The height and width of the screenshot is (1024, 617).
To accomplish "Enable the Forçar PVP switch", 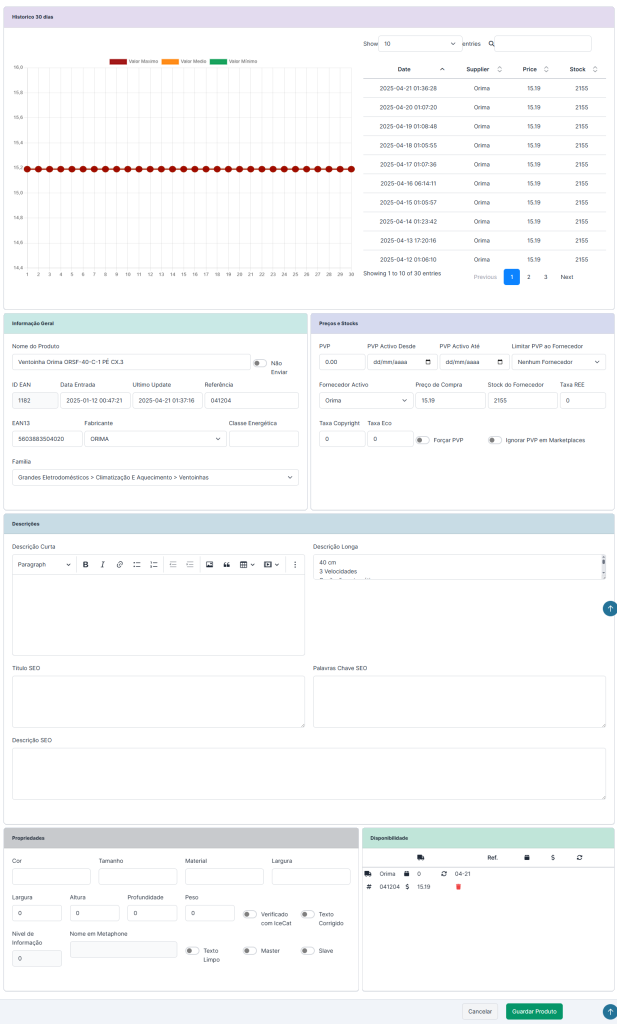I will [x=424, y=440].
